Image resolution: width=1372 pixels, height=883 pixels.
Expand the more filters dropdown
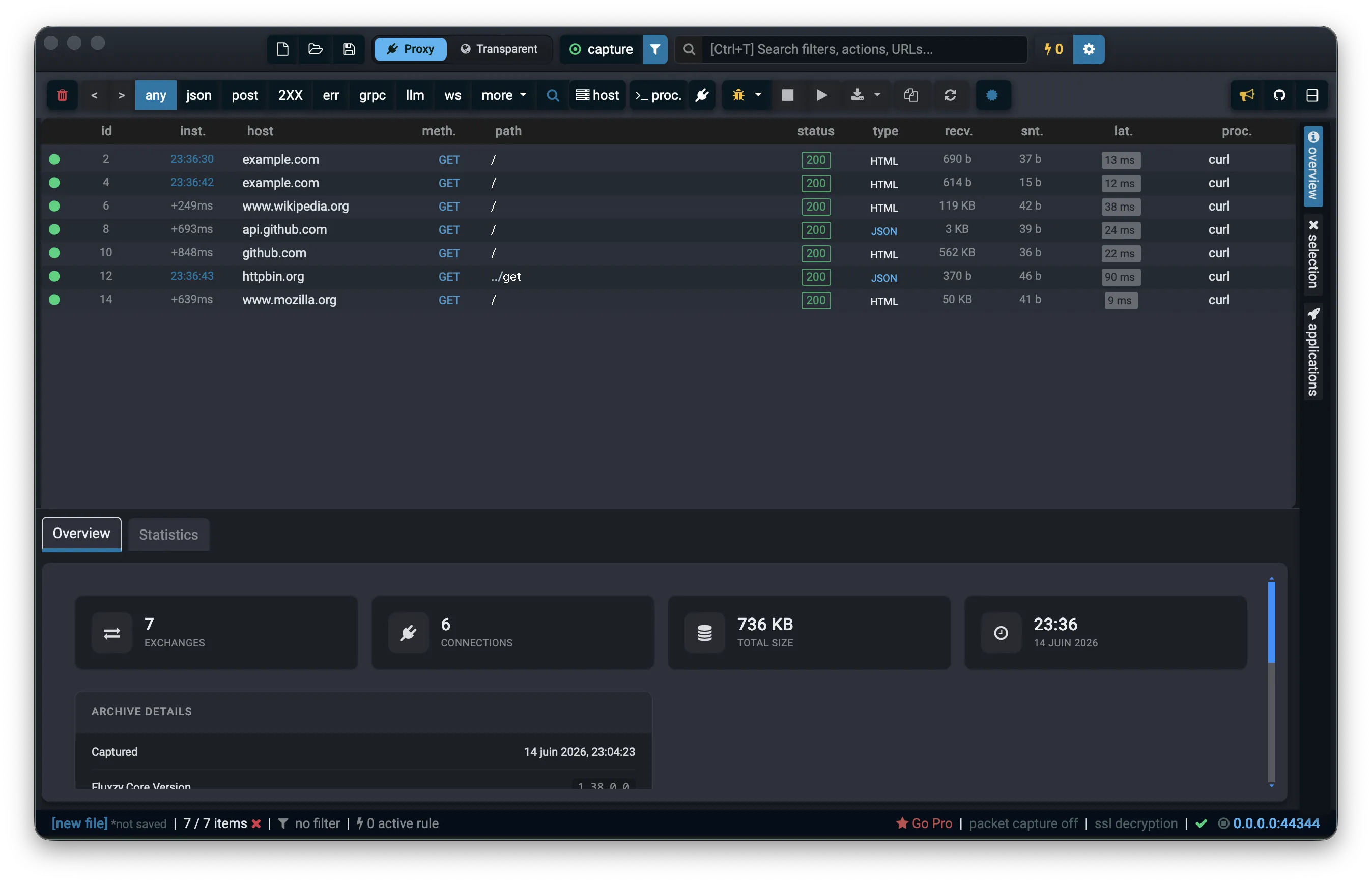504,95
